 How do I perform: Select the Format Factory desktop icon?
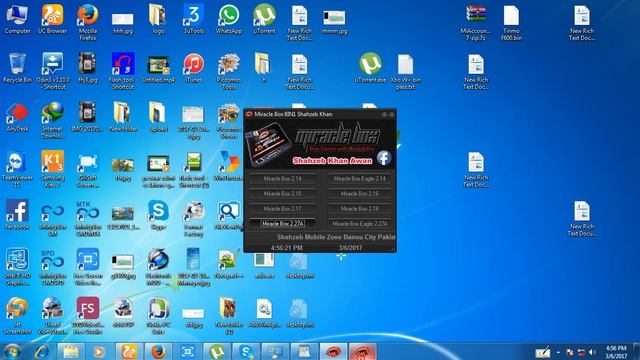click(x=193, y=218)
